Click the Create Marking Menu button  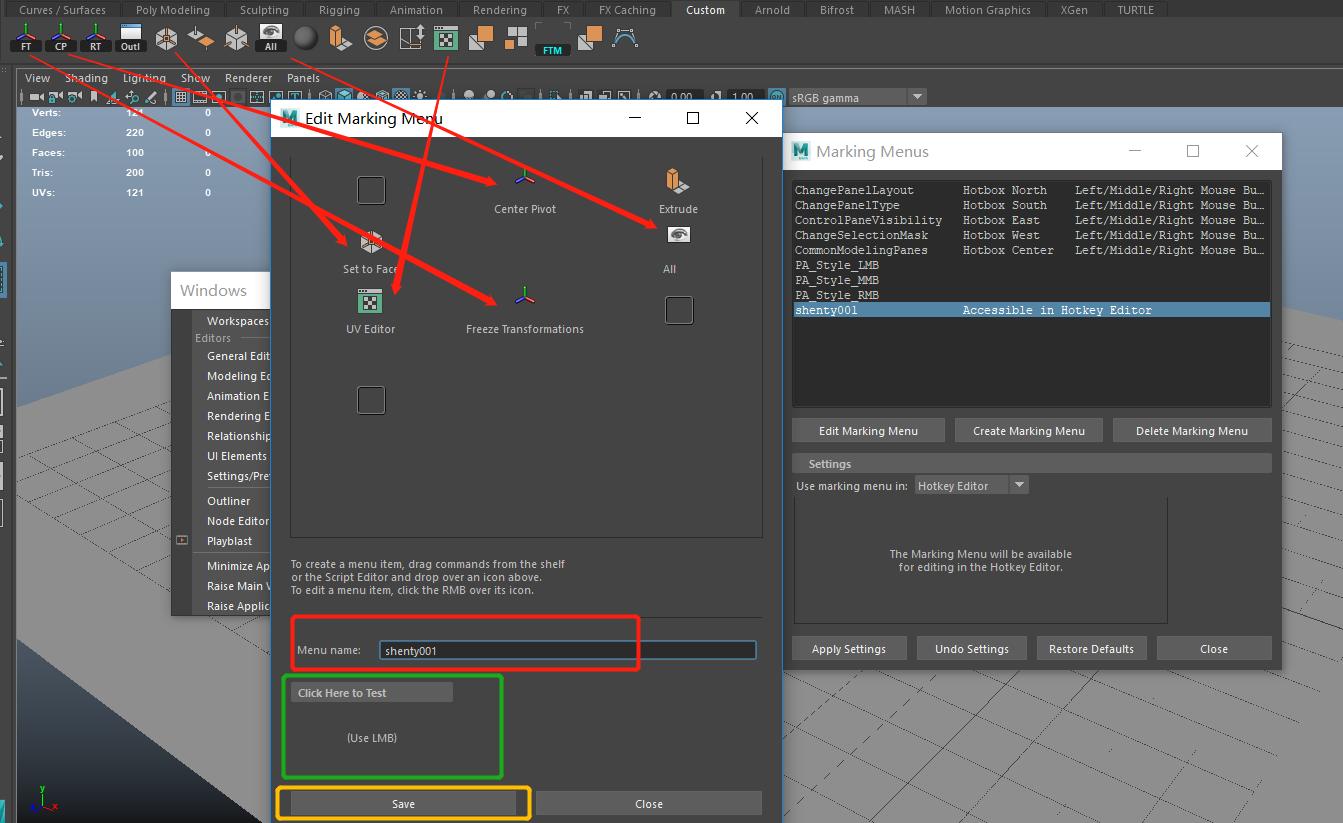coord(1029,431)
